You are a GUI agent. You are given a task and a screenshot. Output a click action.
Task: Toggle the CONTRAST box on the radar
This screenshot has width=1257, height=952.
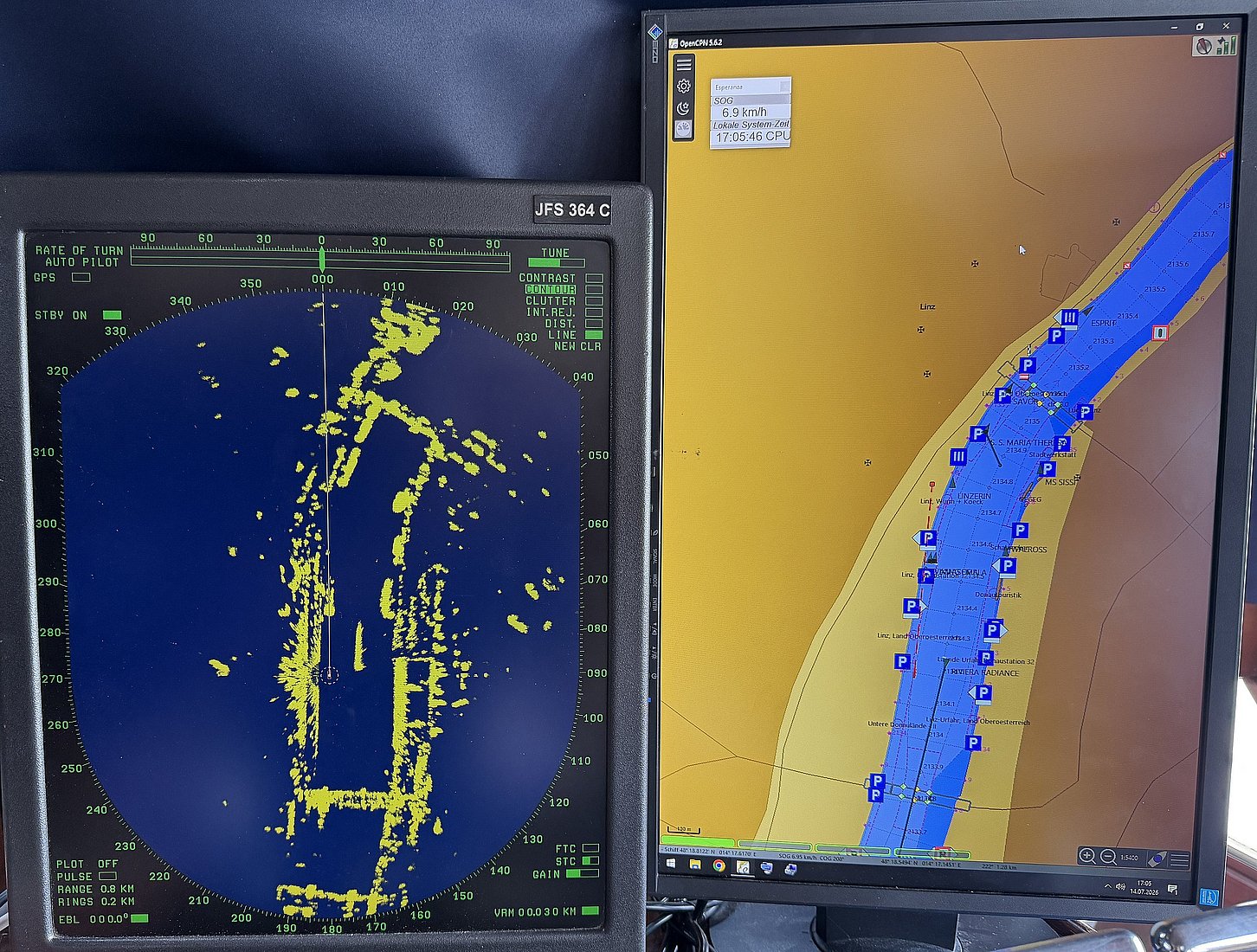click(594, 279)
